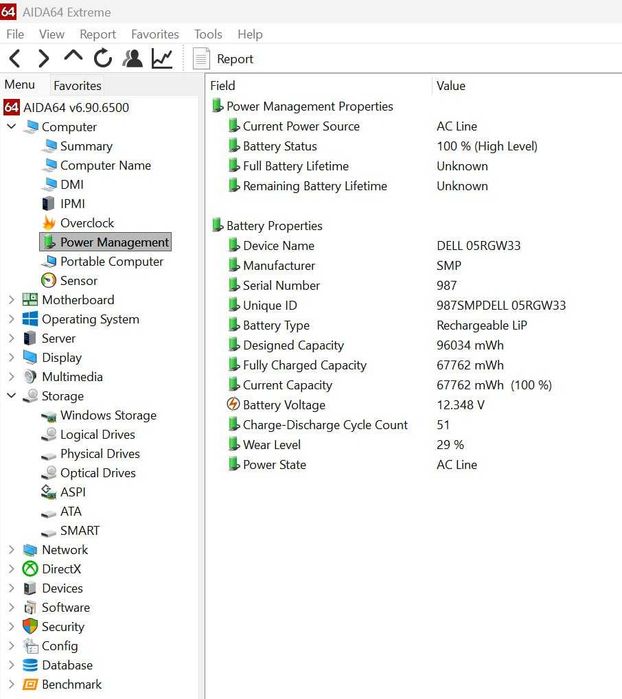Open the Favorites menu
This screenshot has width=622, height=699.
coord(155,34)
